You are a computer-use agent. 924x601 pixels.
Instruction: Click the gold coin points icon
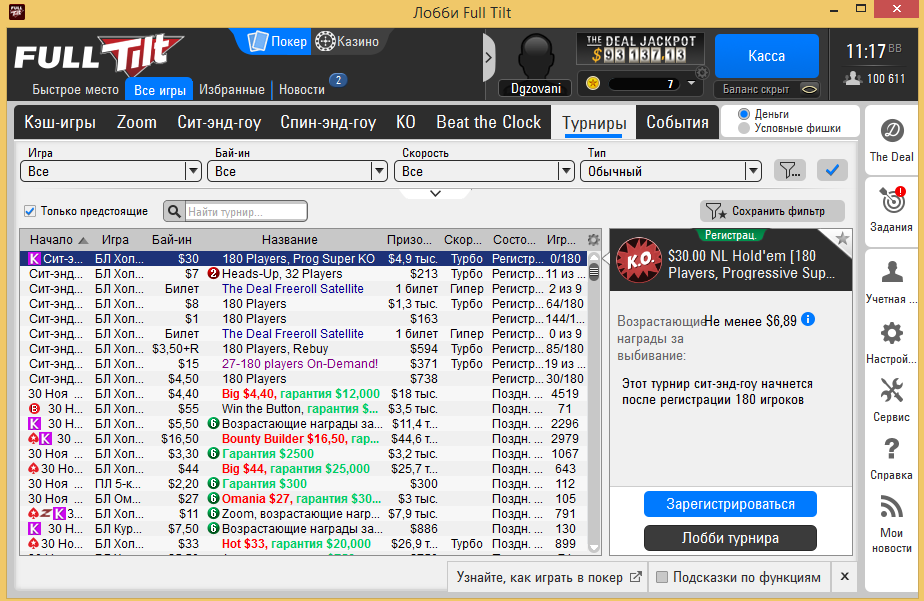593,84
